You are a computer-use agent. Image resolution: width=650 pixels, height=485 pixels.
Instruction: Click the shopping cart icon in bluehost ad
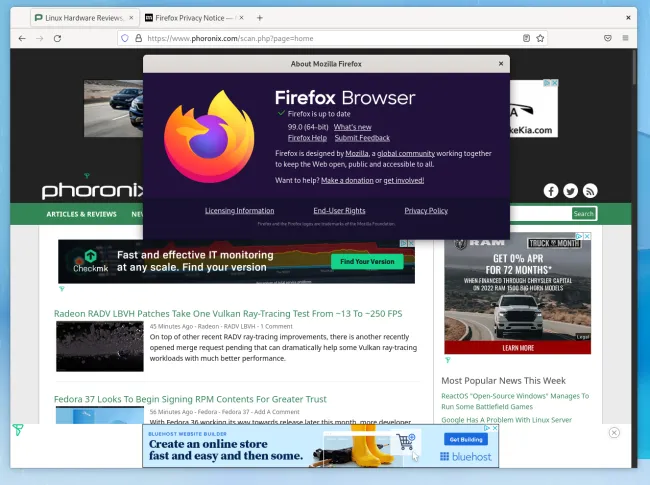pos(406,442)
